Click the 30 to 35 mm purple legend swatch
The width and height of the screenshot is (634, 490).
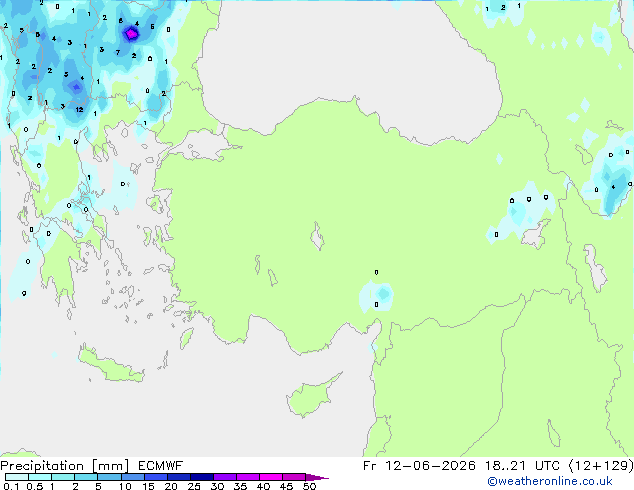click(x=225, y=477)
